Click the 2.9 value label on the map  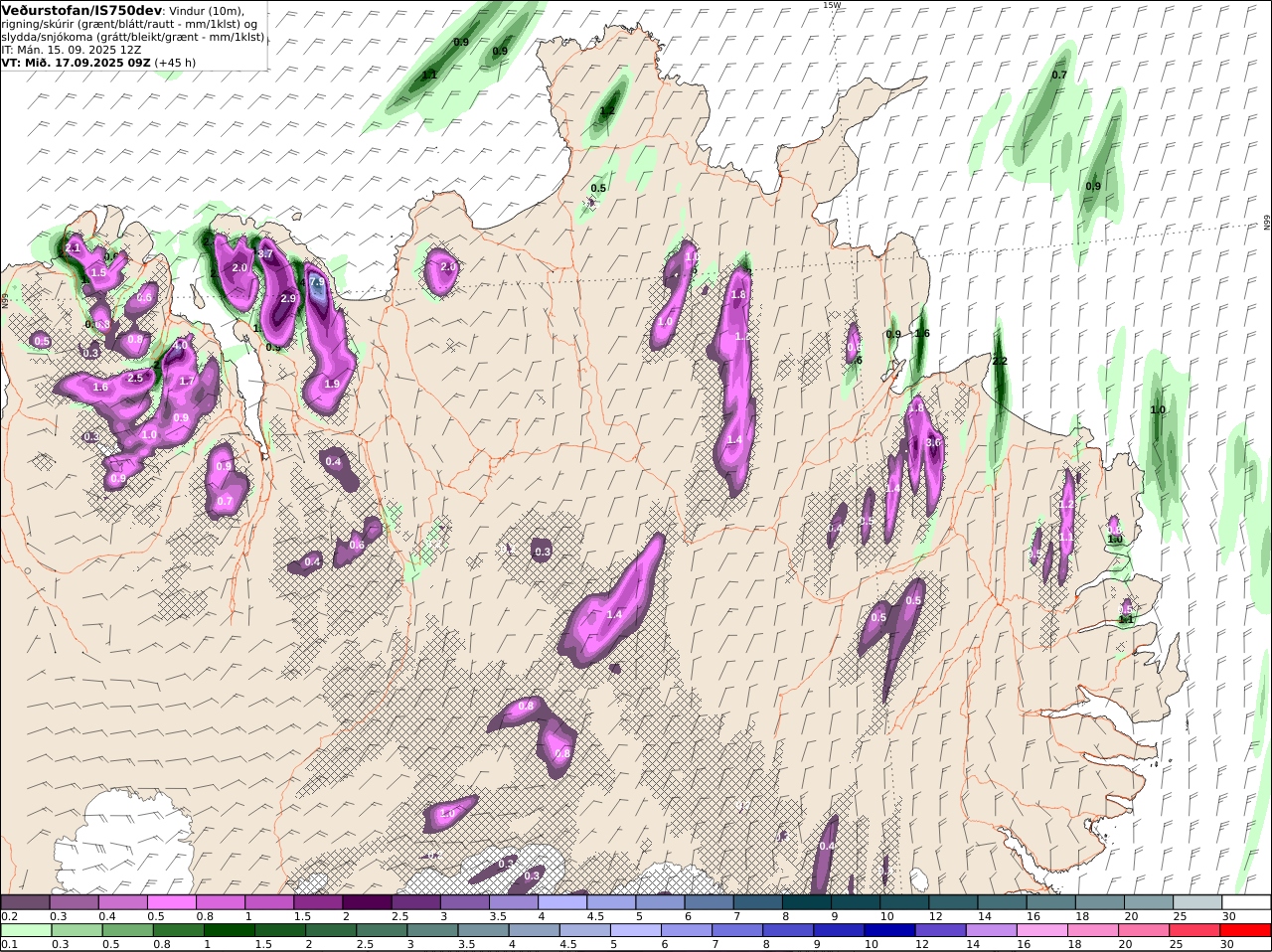(x=288, y=298)
